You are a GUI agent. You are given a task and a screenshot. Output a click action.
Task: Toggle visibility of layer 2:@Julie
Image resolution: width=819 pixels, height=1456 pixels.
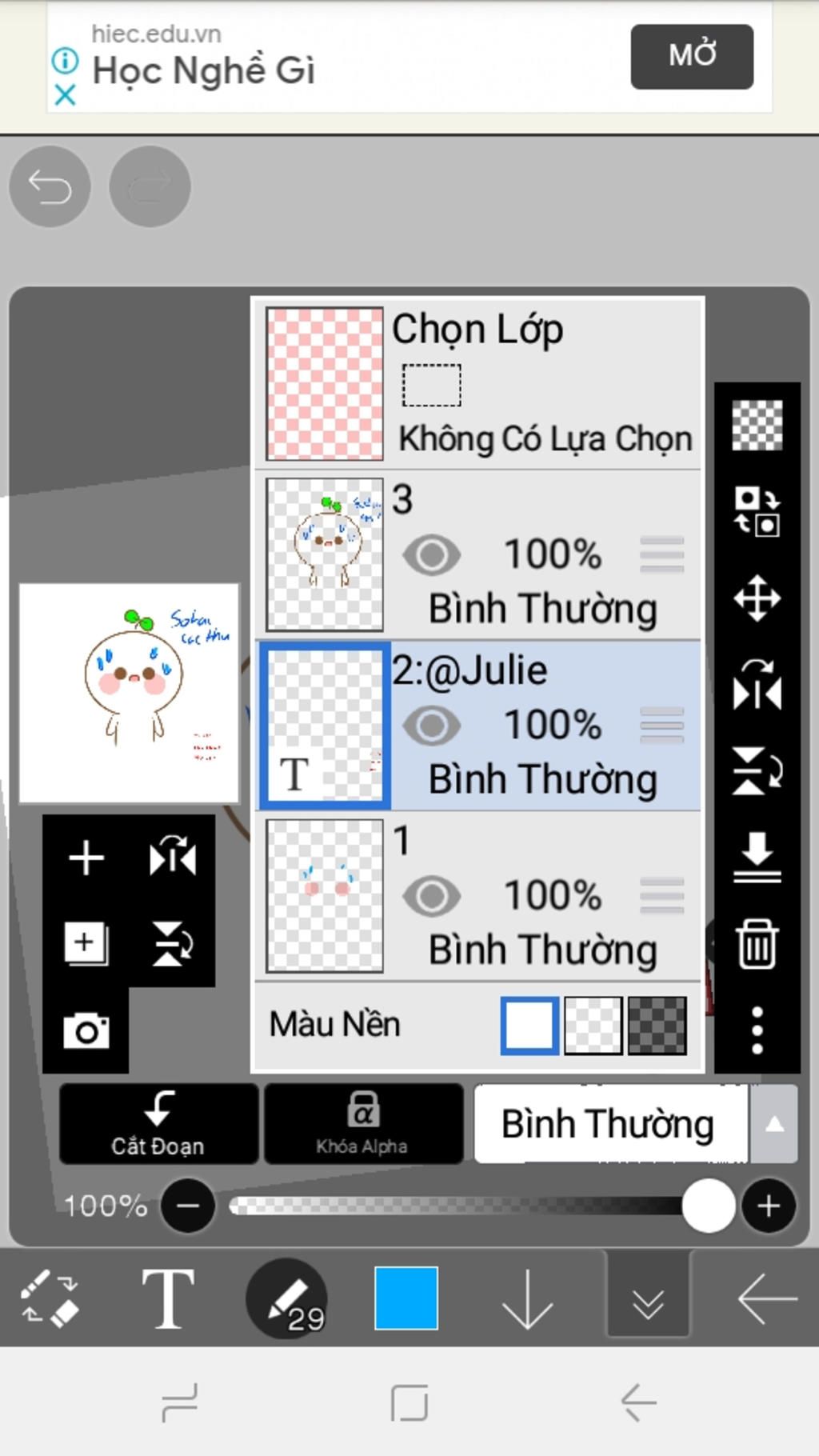pyautogui.click(x=432, y=726)
